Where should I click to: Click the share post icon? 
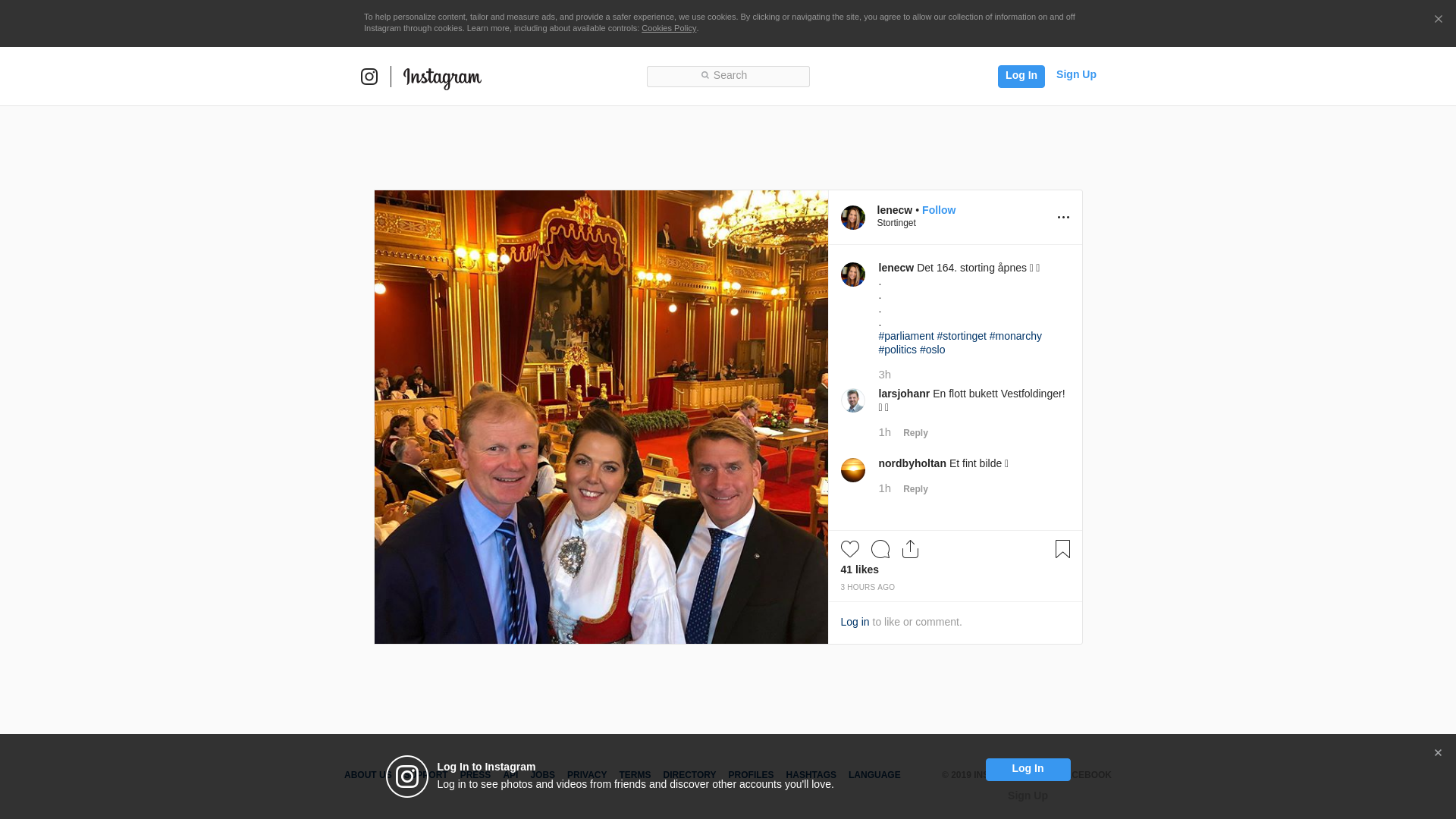pyautogui.click(x=911, y=549)
